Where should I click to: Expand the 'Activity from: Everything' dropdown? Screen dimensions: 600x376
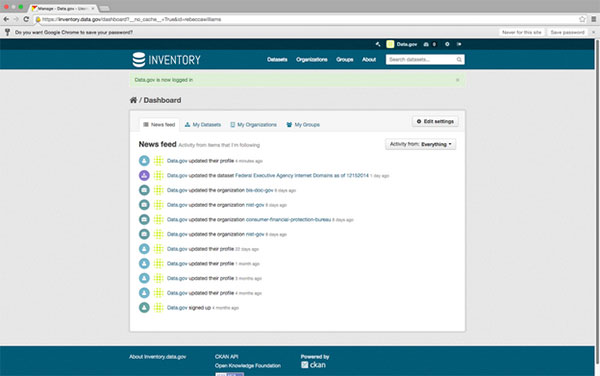coord(421,144)
